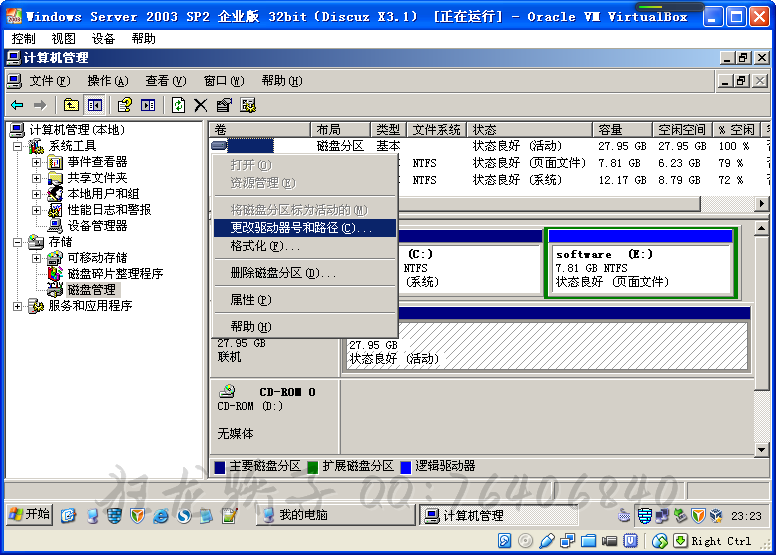
Task: Click the VirtualBox optical disc status icon
Action: tap(525, 541)
